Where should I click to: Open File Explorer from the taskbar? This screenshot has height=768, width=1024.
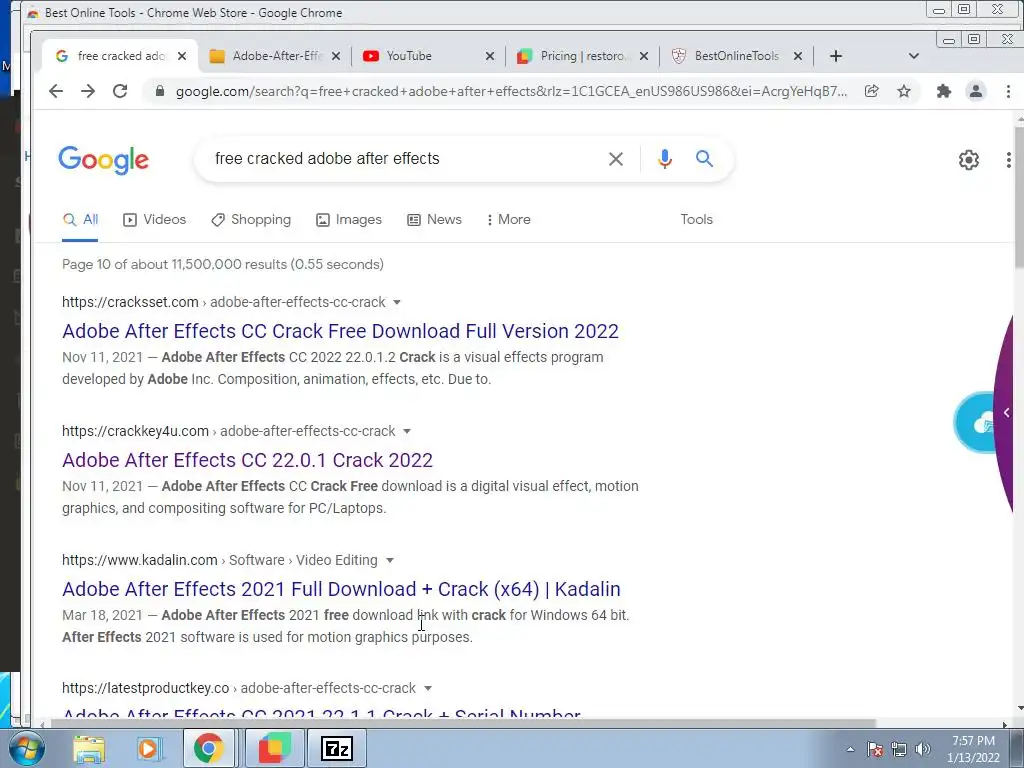tap(89, 748)
